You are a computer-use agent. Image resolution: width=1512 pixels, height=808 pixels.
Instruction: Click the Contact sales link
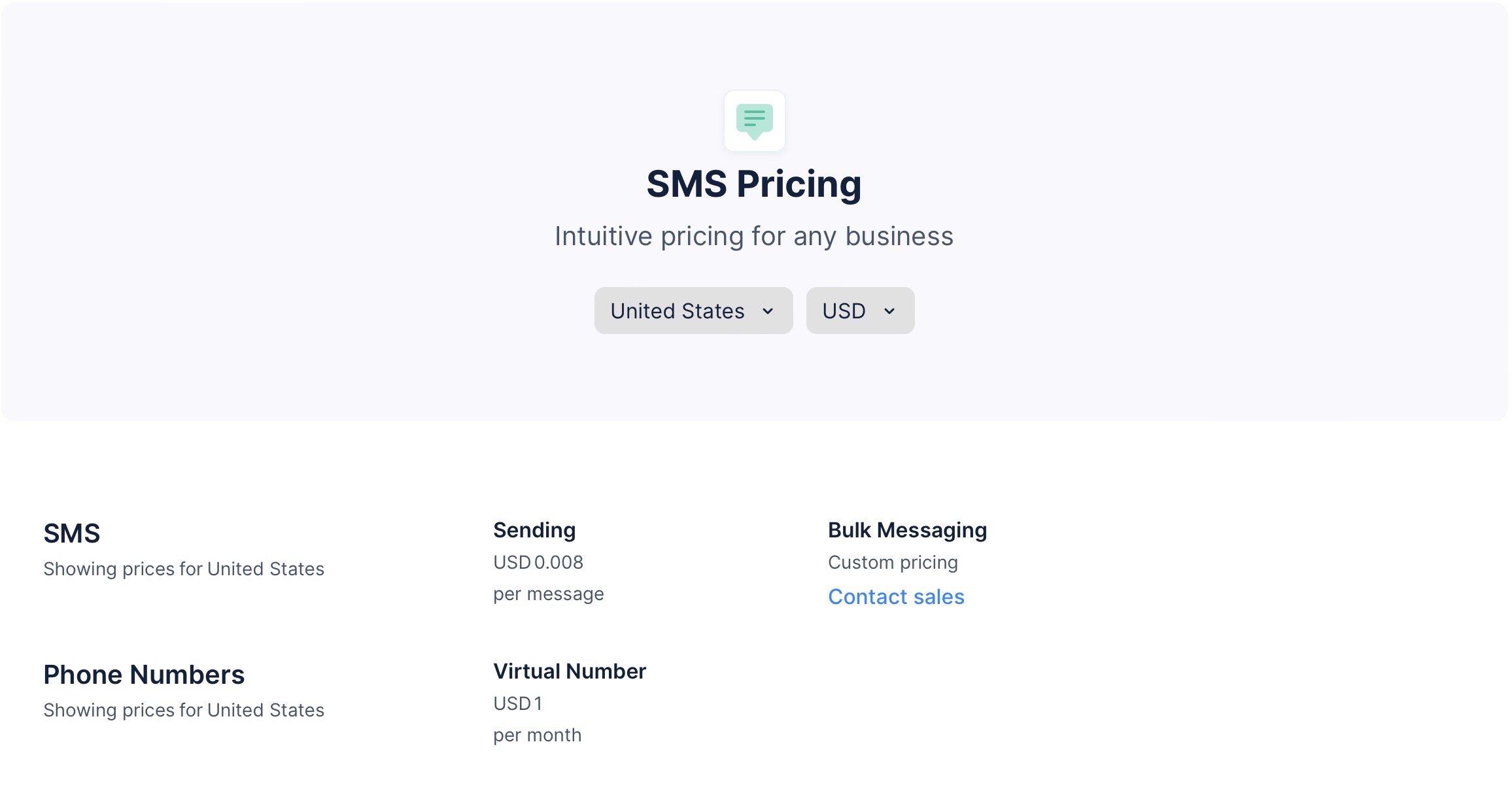[895, 596]
